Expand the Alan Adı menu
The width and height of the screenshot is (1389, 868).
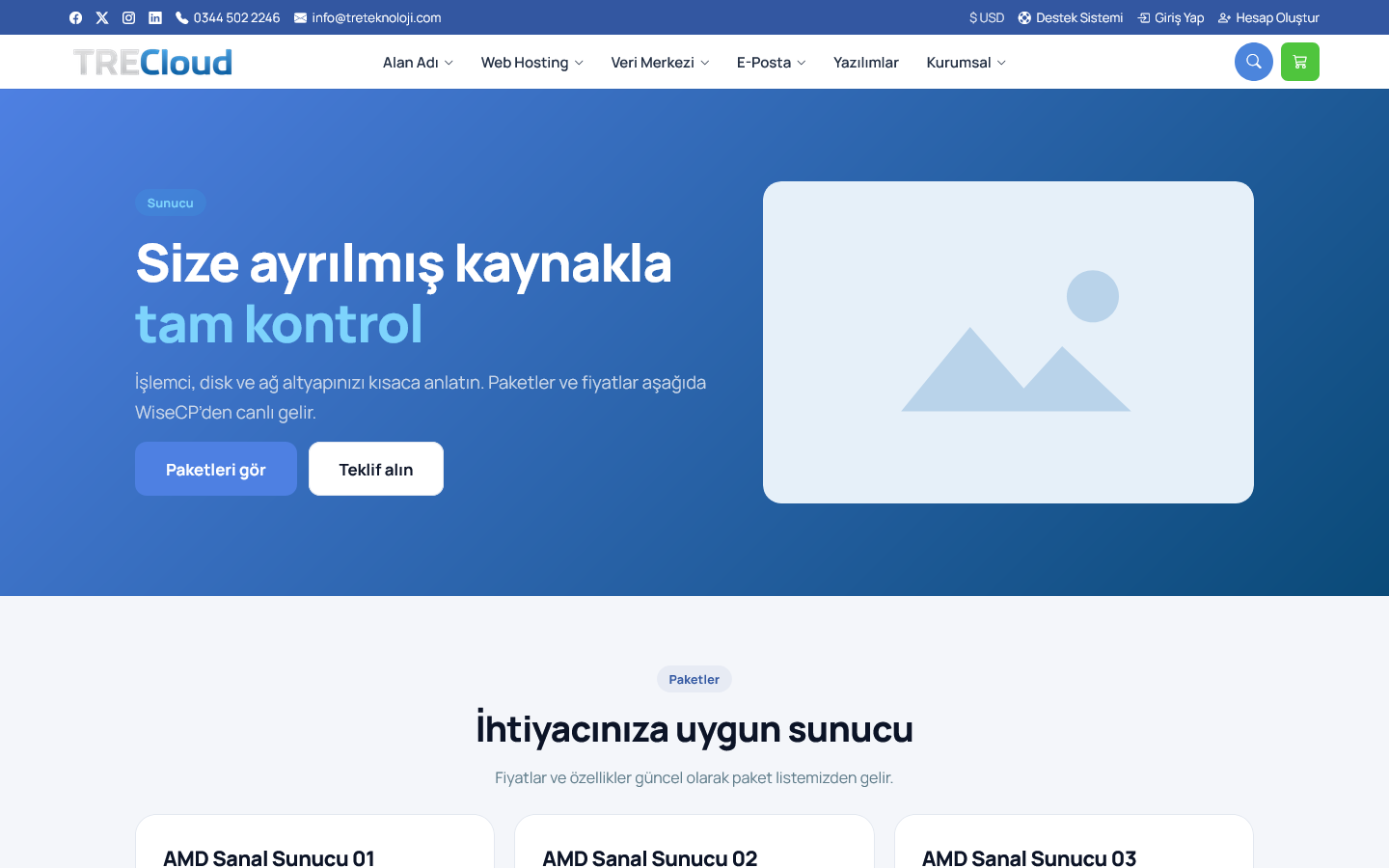[x=418, y=62]
